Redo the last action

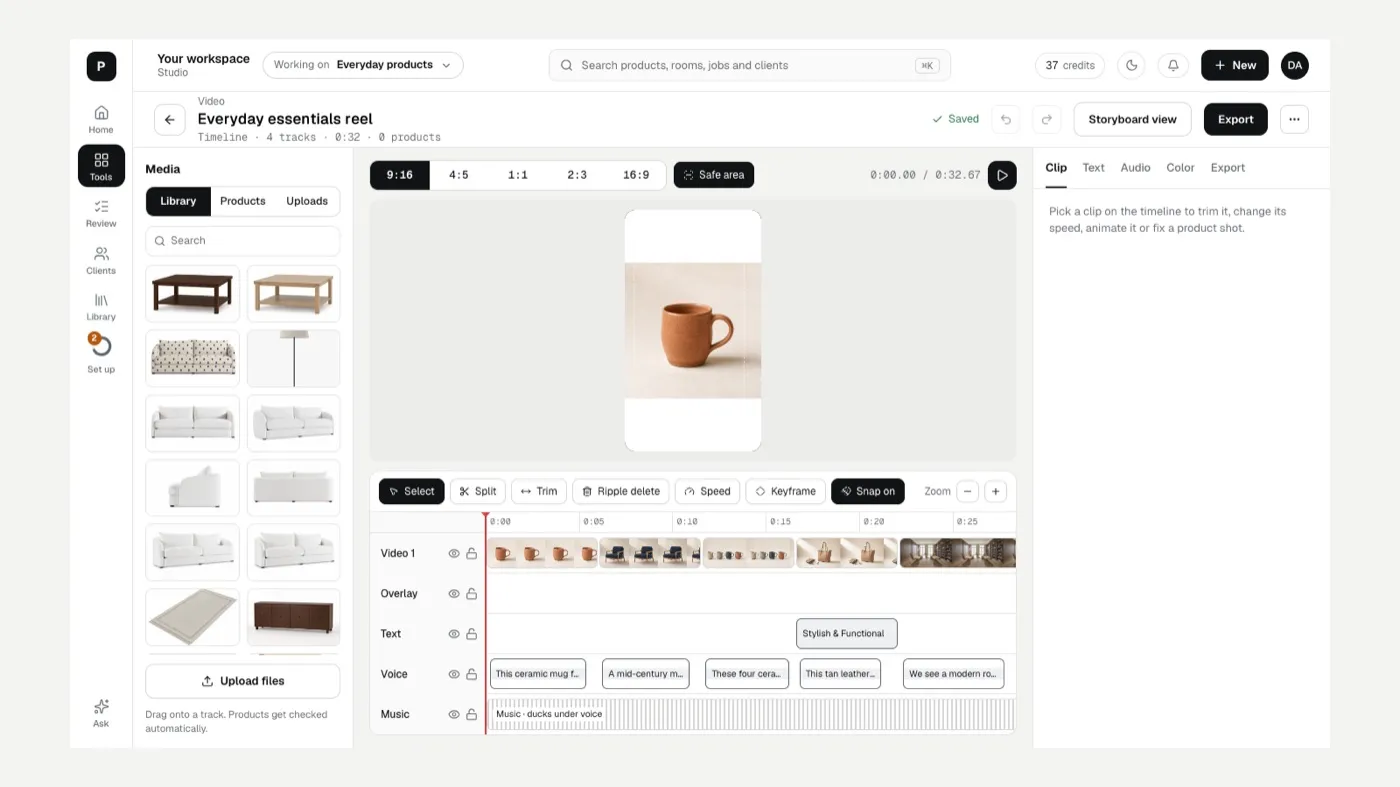pyautogui.click(x=1046, y=120)
